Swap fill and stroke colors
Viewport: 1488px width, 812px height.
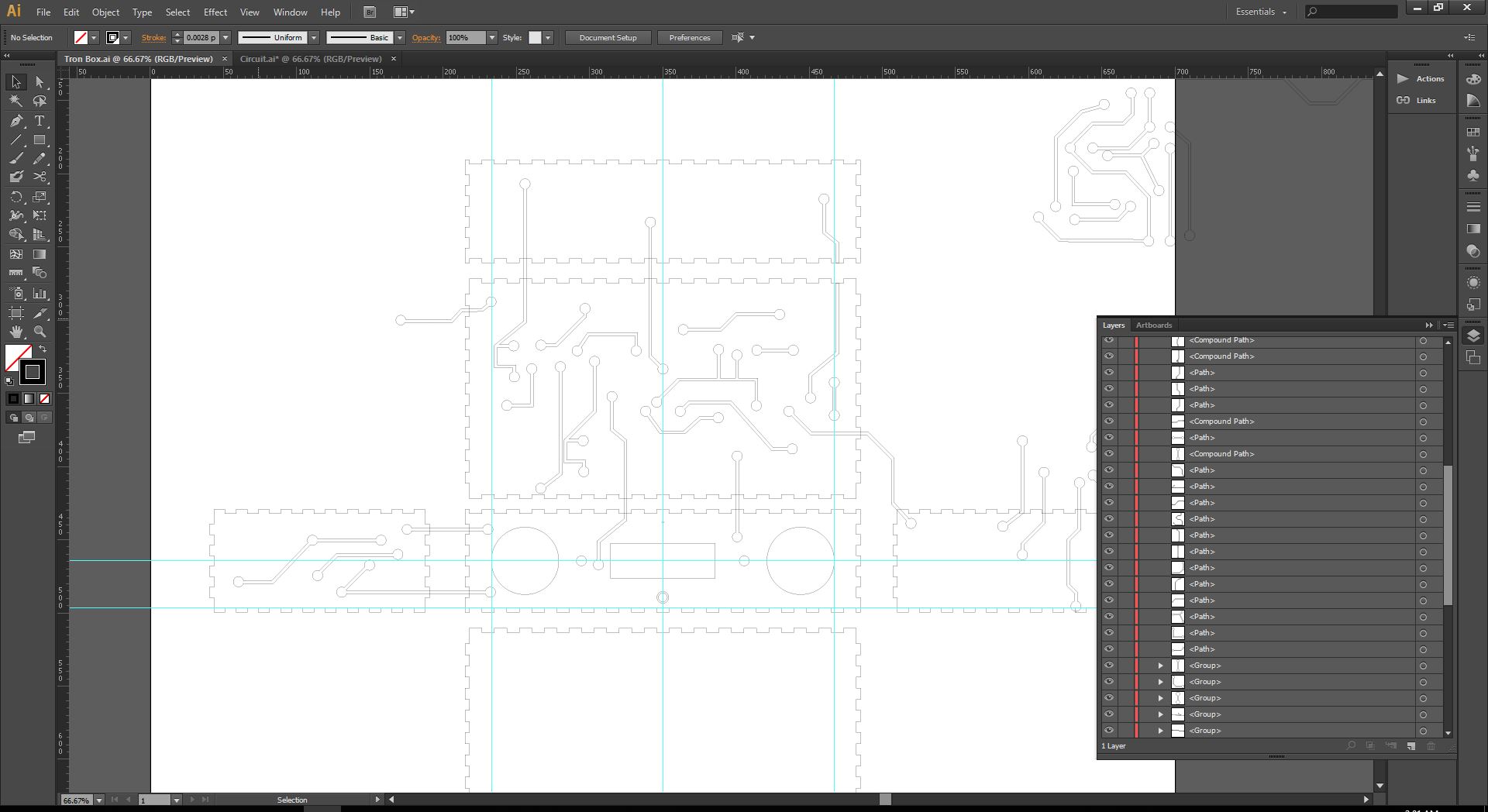click(x=43, y=349)
